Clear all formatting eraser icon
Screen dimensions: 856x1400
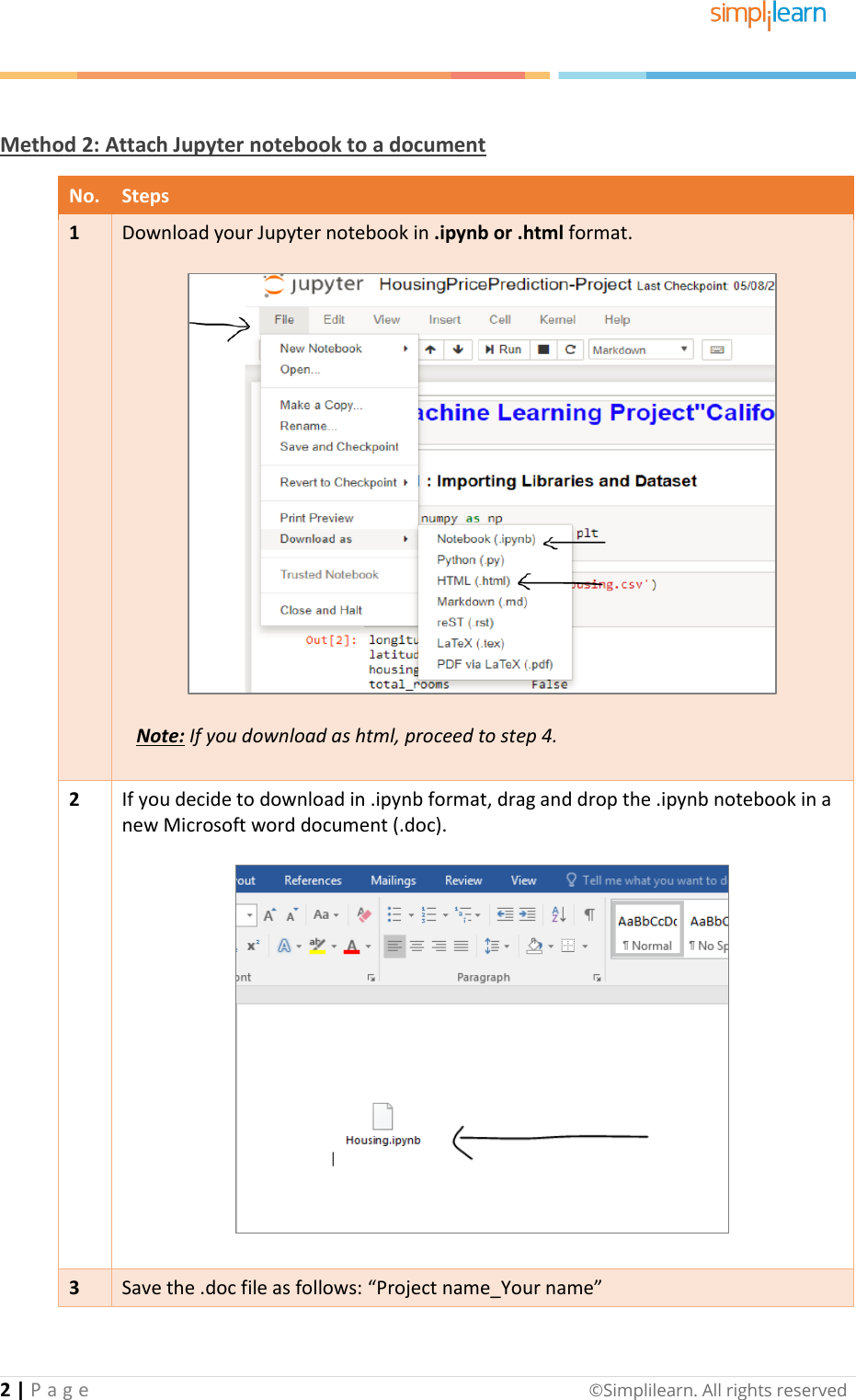tap(364, 915)
